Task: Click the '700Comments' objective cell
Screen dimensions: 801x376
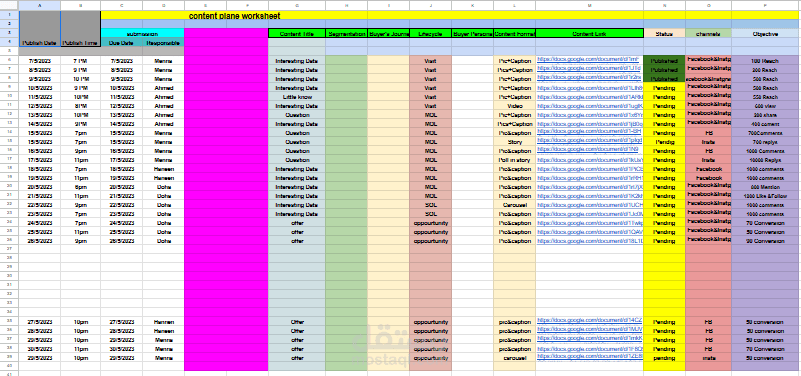Action: point(766,133)
